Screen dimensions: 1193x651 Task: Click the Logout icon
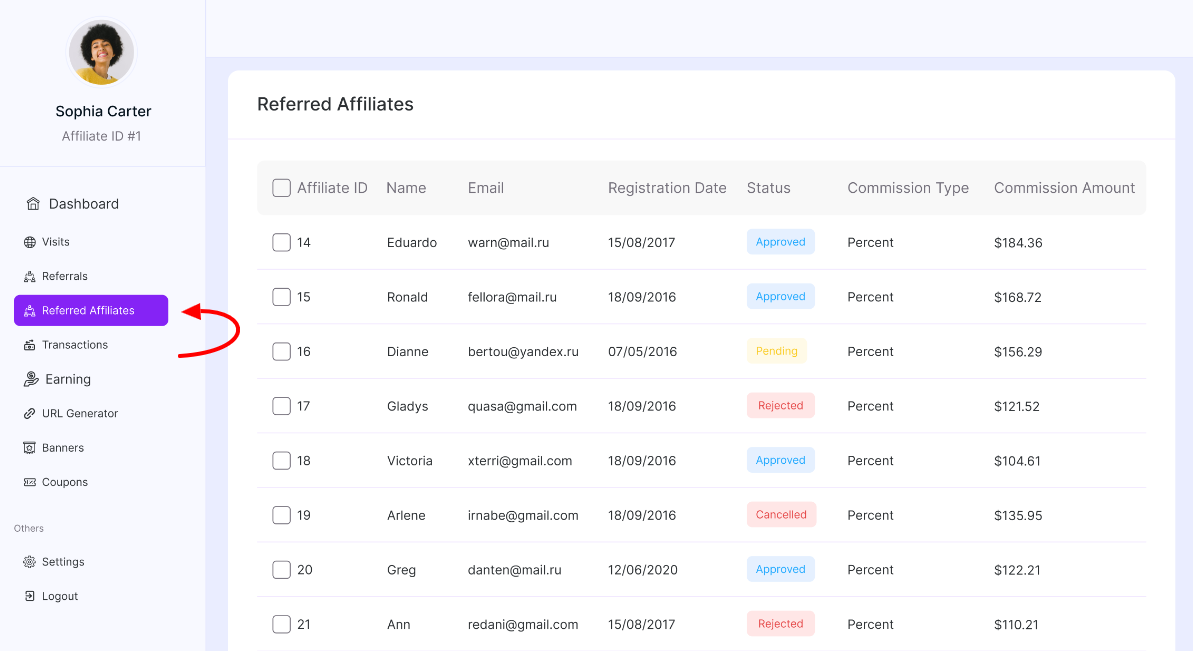tap(30, 596)
